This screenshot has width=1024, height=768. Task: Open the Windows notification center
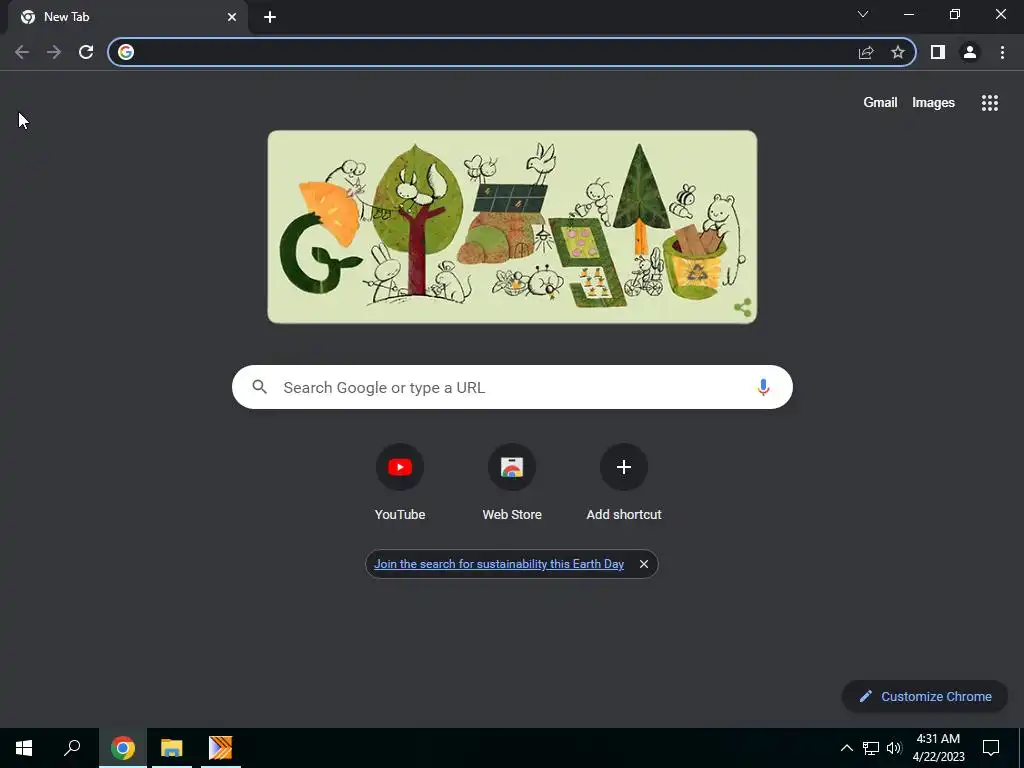point(991,748)
